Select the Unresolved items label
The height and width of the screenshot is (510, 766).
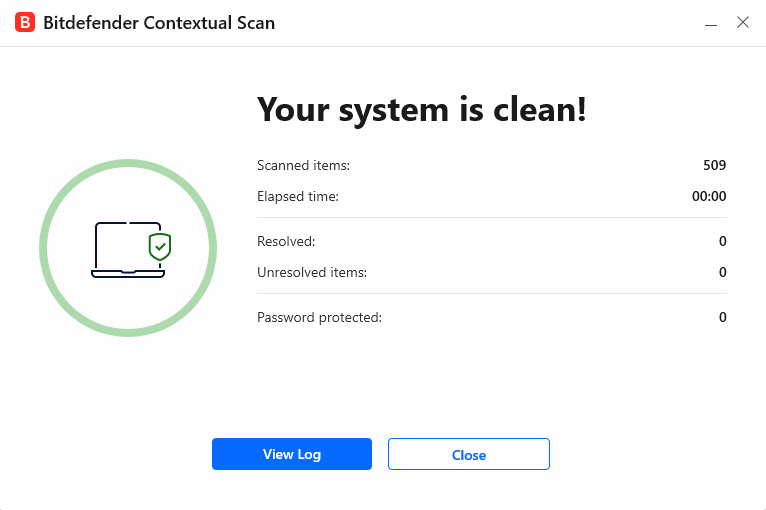coord(312,272)
